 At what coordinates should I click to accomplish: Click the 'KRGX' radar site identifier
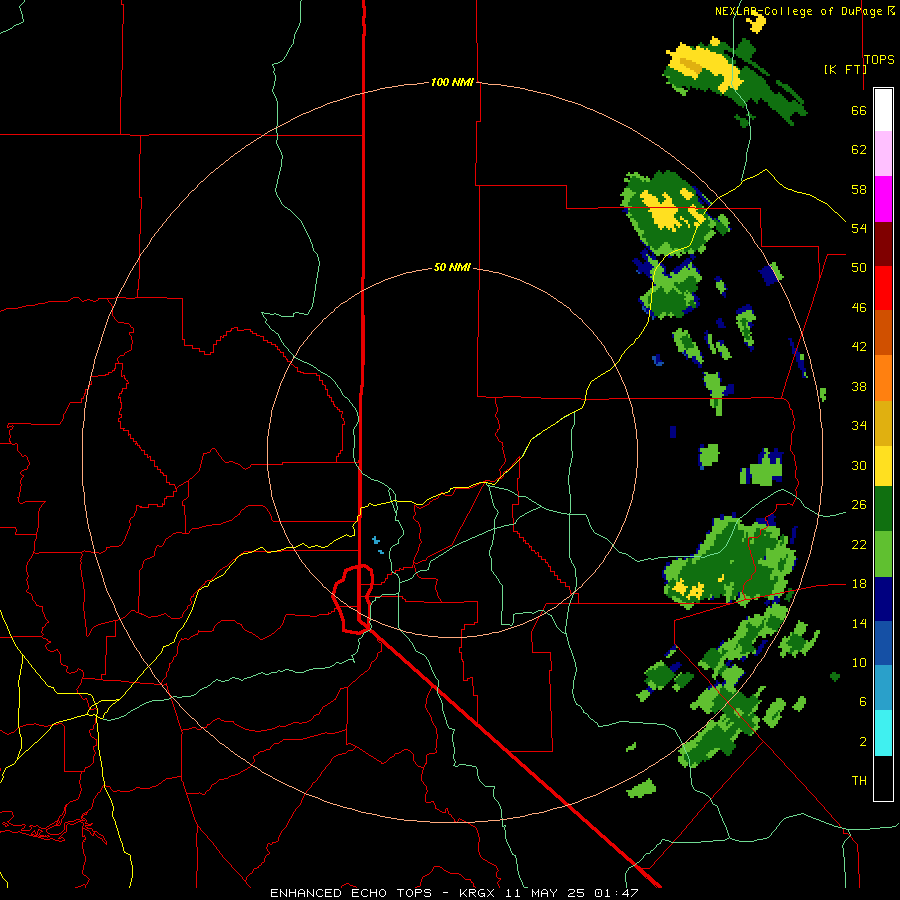click(x=478, y=893)
